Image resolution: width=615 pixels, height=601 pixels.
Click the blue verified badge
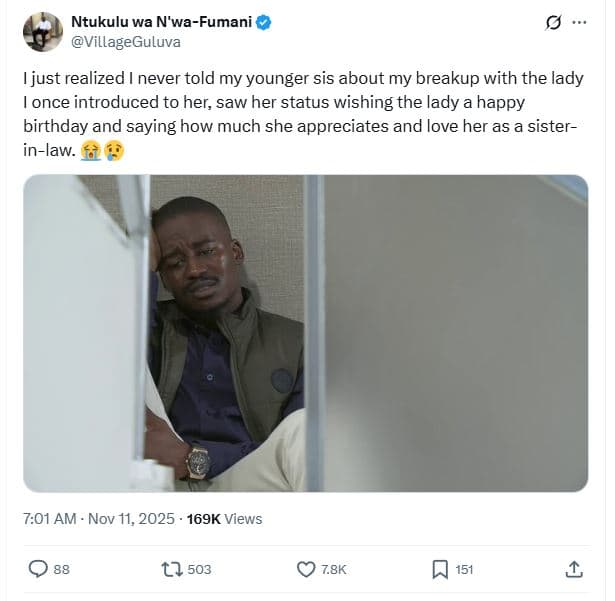pos(264,22)
